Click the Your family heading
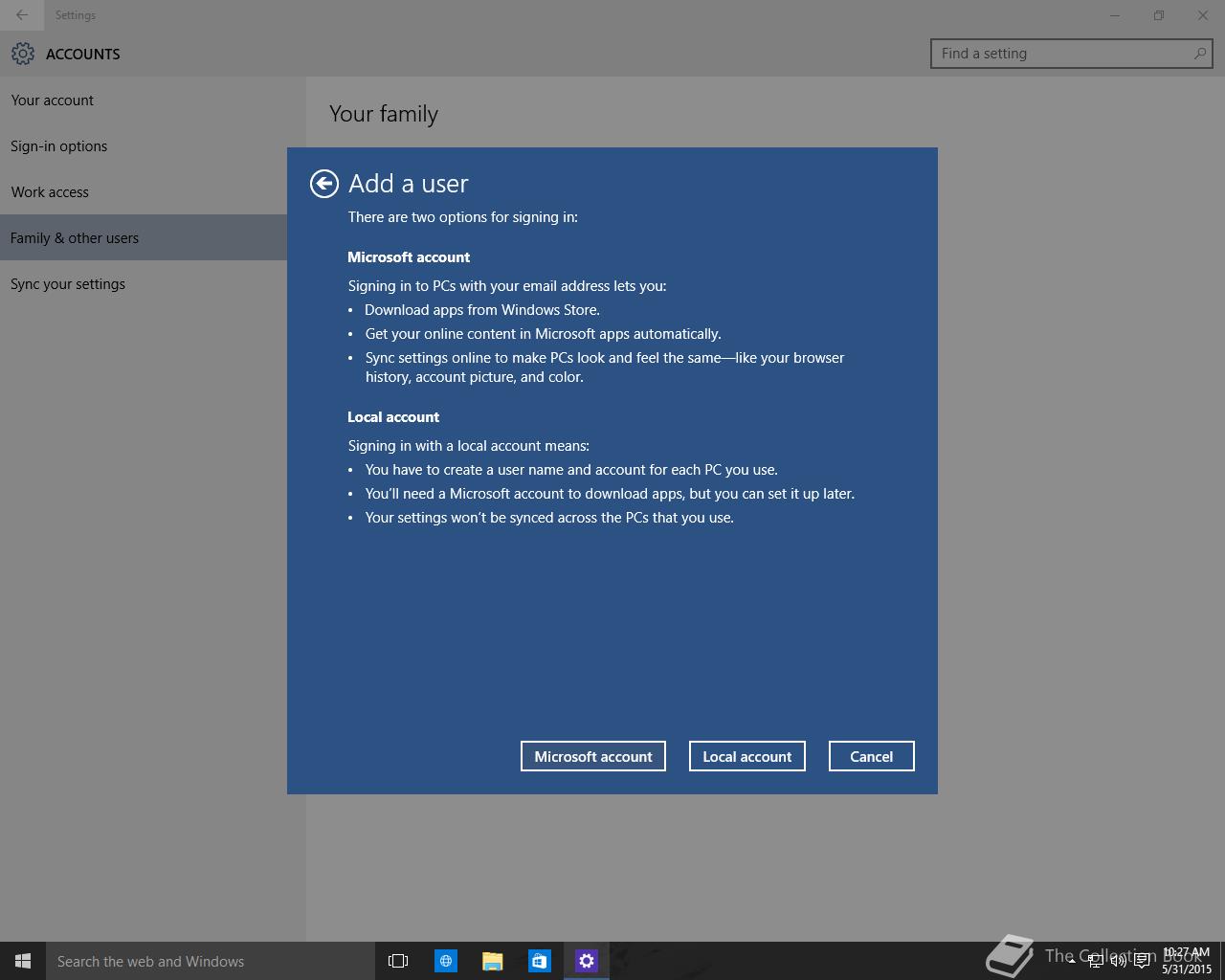1225x980 pixels. pos(384,114)
